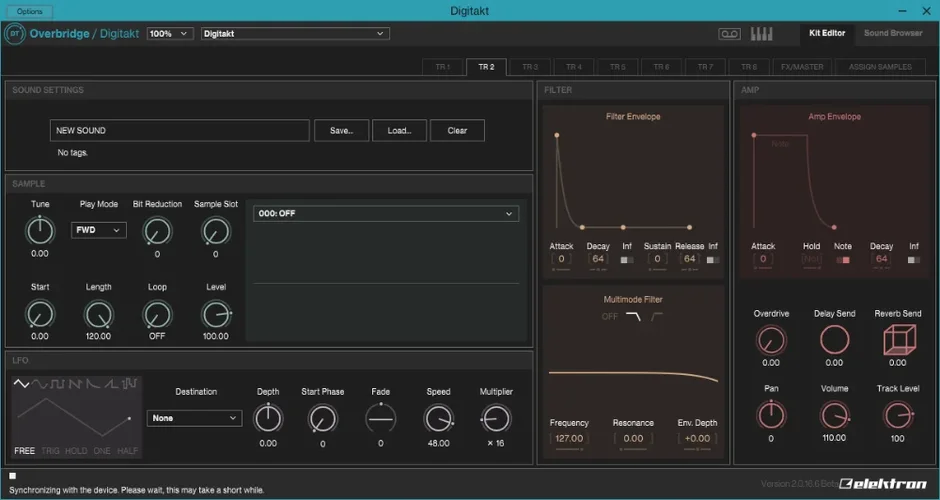Screen dimensions: 940x500
Task: Open the Digitakt device dropdown
Action: click(x=295, y=34)
